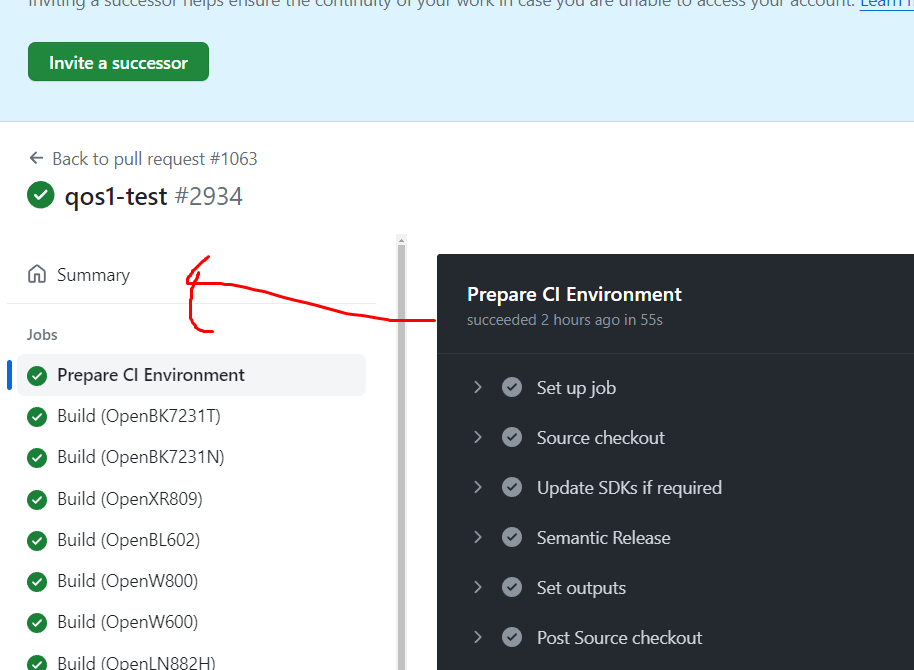This screenshot has width=914, height=670.
Task: Click the green check of Build (OpenBL602)
Action: click(x=37, y=541)
